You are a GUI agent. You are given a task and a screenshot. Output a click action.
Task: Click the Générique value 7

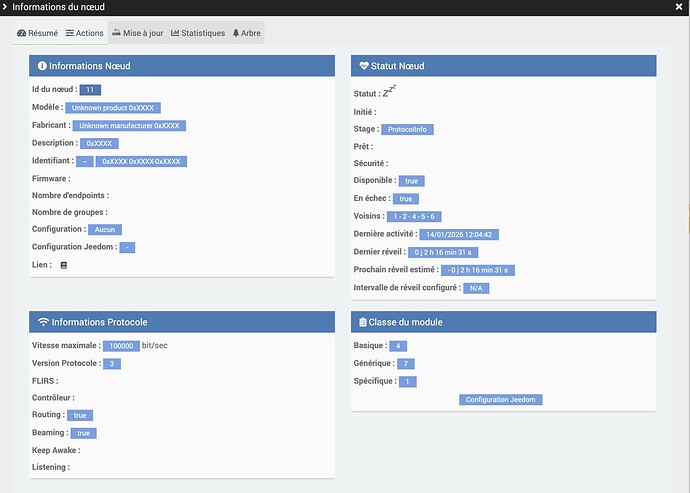point(406,364)
